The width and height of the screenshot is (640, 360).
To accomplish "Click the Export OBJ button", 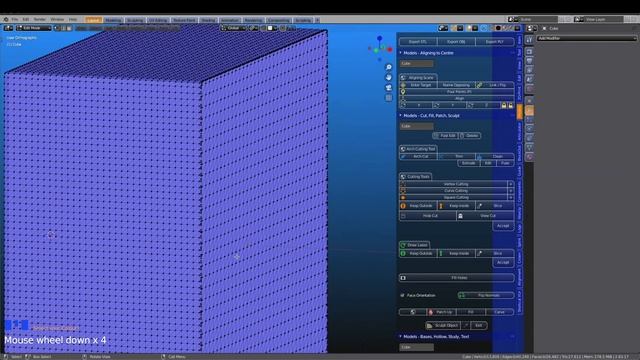I will 456,42.
